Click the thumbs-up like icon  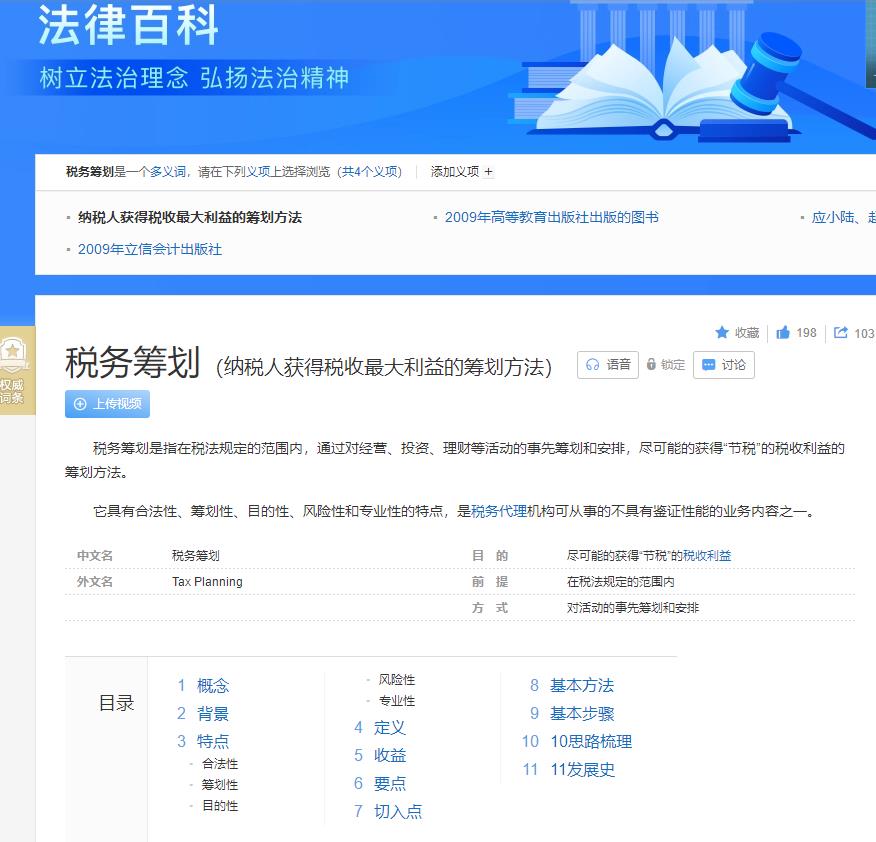point(783,332)
